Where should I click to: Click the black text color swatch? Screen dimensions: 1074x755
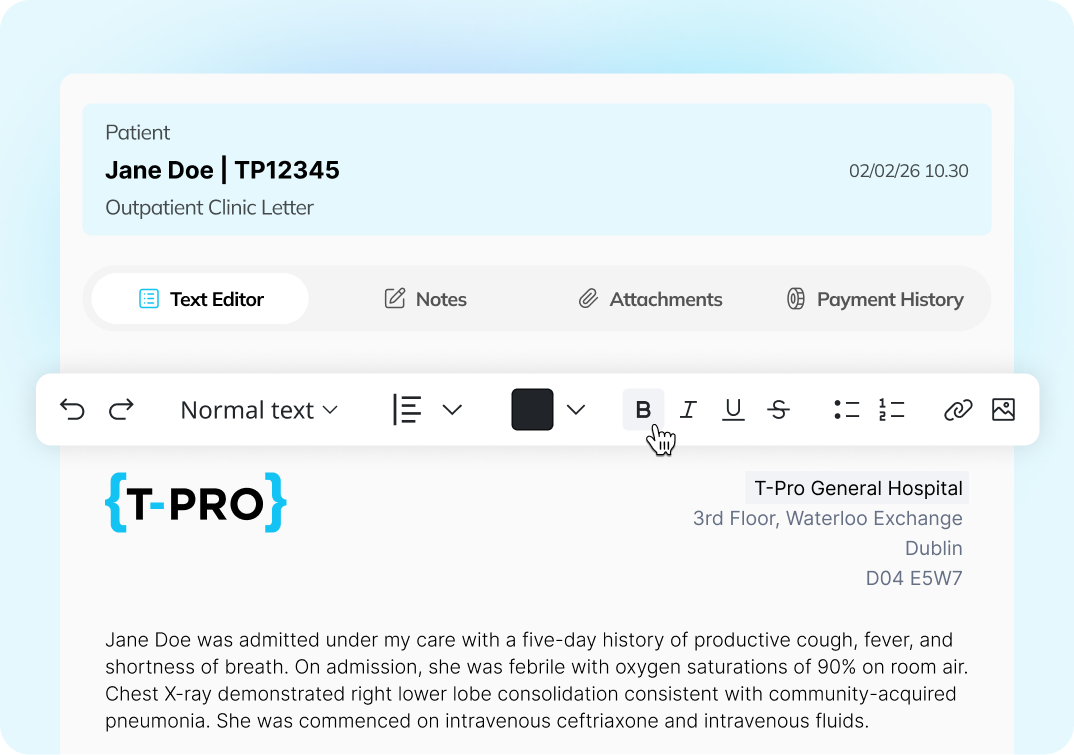(532, 410)
